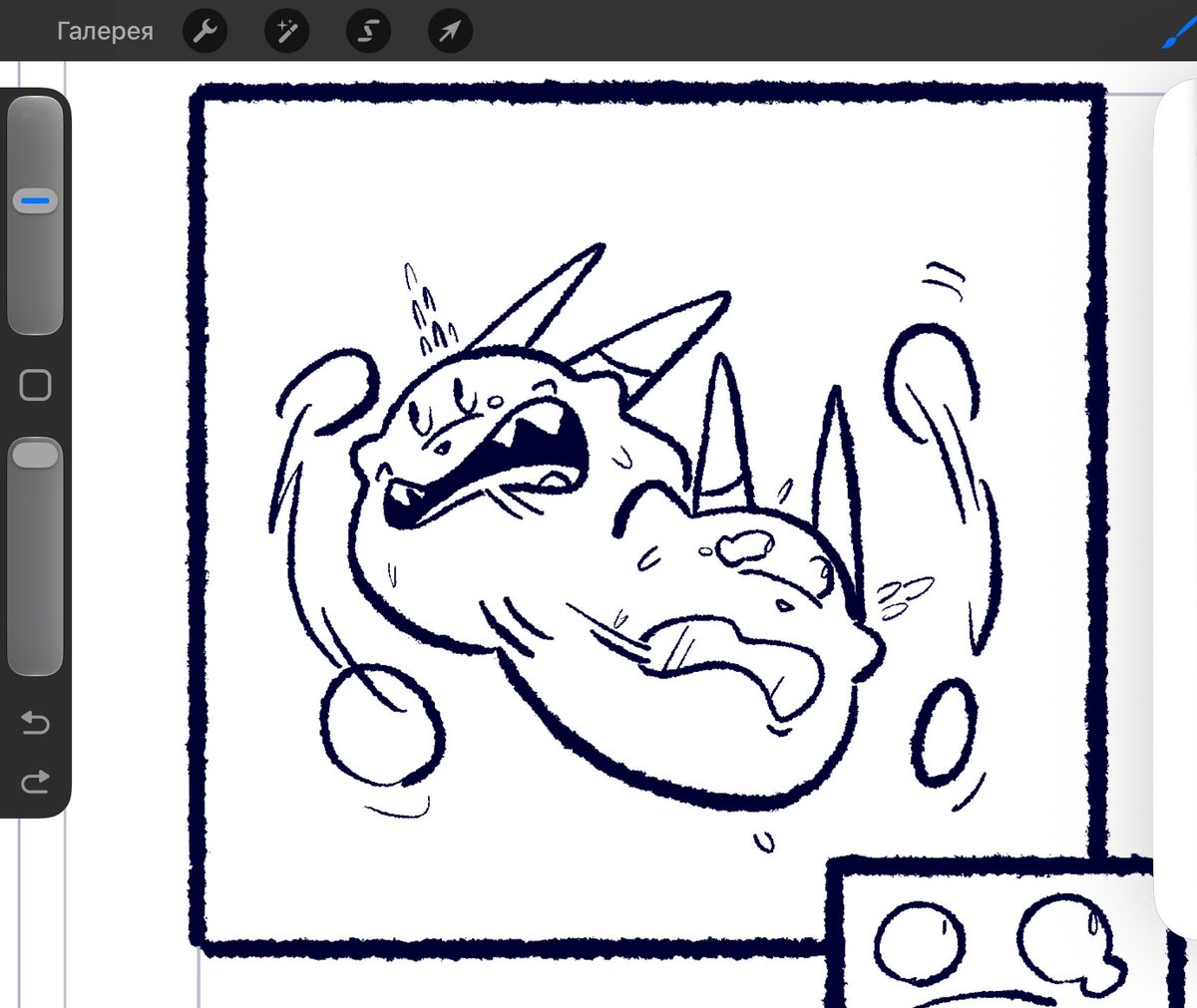
Task: Undo the last stroke with arrow
Action: 35,721
